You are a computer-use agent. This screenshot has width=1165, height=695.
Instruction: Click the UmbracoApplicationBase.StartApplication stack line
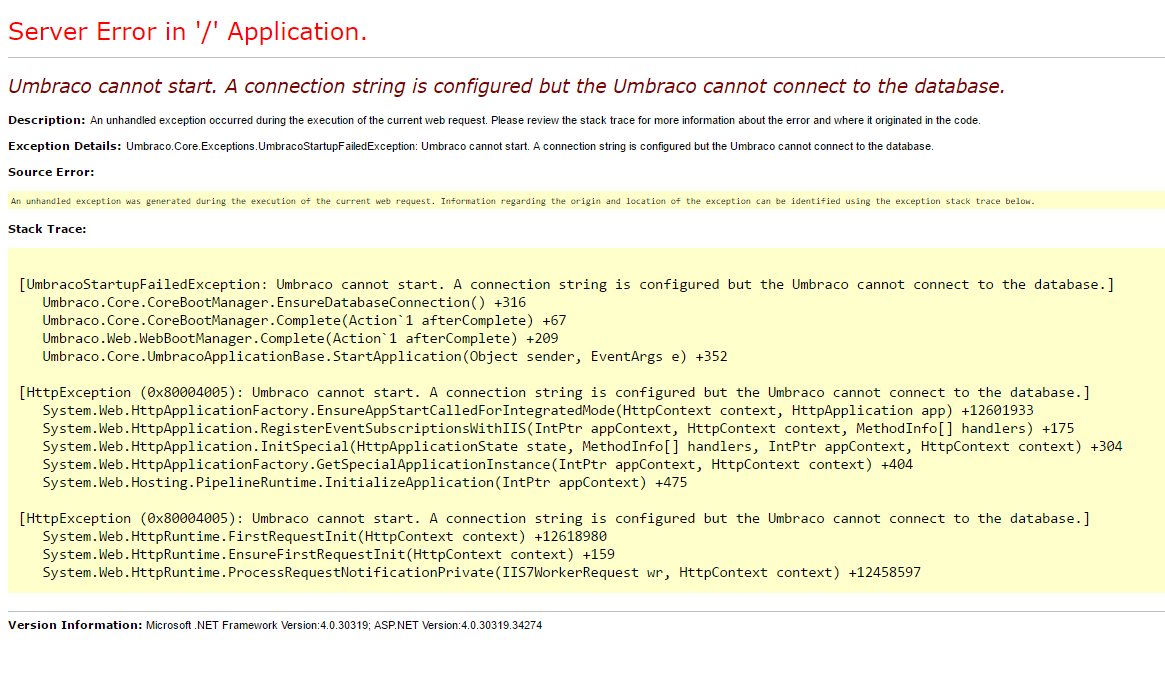tap(385, 357)
